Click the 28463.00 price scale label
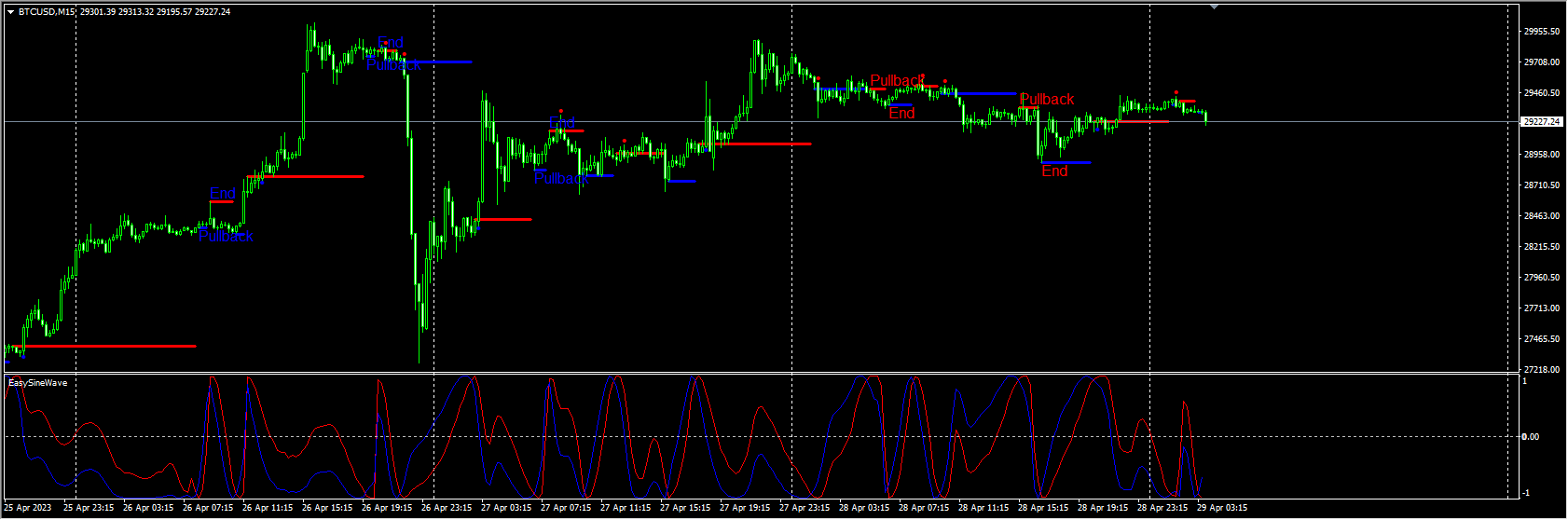This screenshot has width=1568, height=520. (1541, 216)
